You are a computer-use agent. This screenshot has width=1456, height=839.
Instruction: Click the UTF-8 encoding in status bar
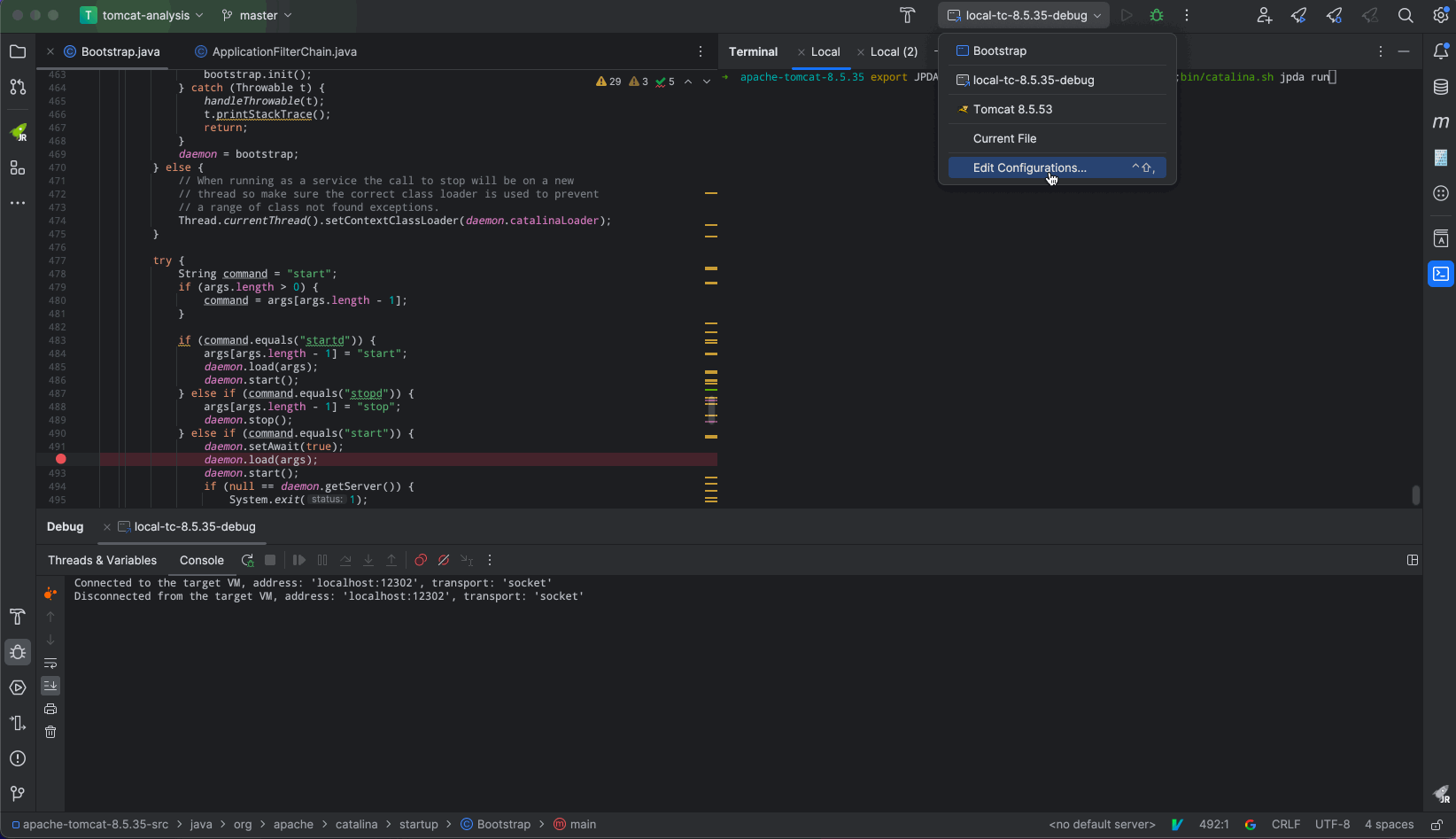click(1332, 824)
